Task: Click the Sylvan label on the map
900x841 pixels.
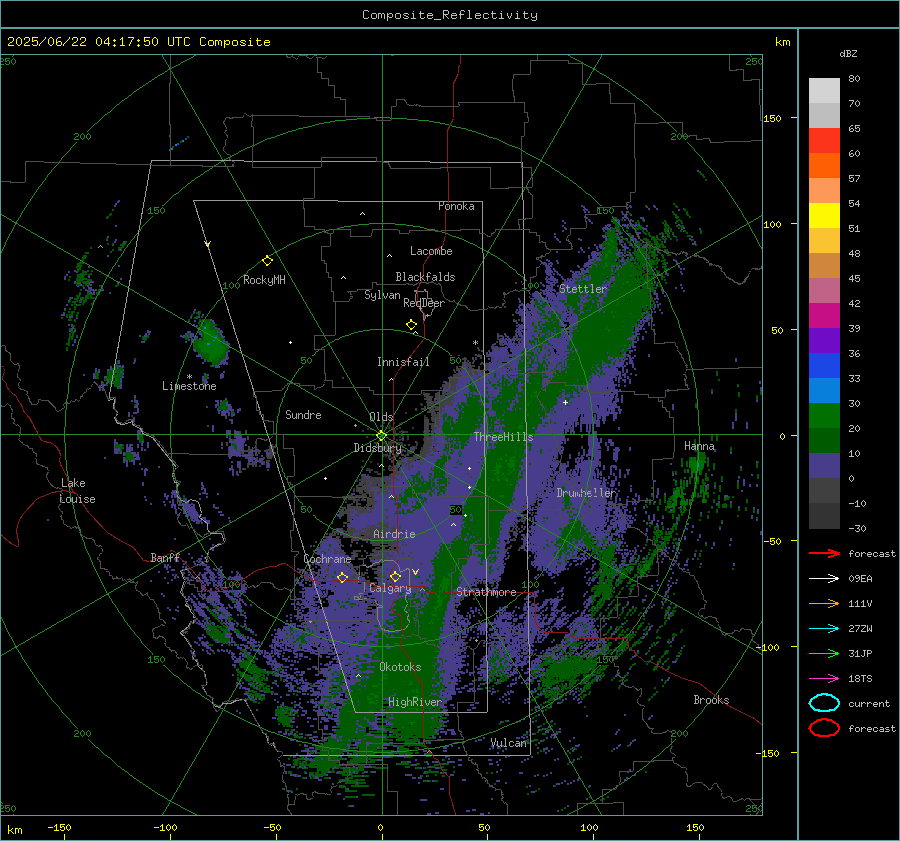Action: point(382,295)
